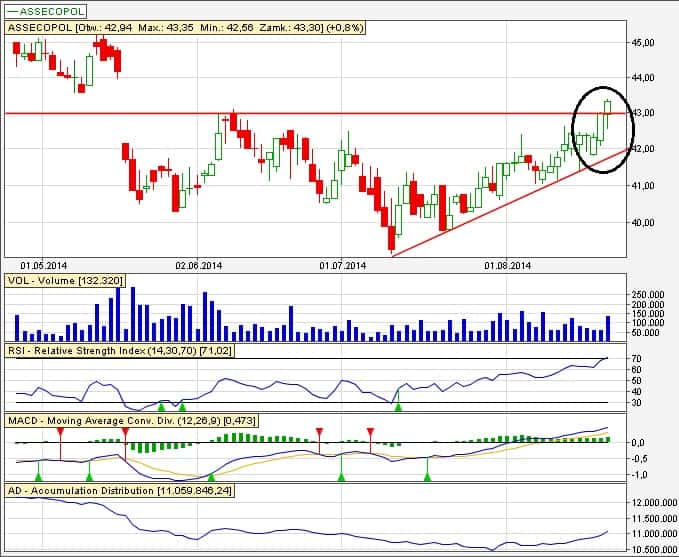Click the leftmost red MACD sell arrow

[x=60, y=432]
